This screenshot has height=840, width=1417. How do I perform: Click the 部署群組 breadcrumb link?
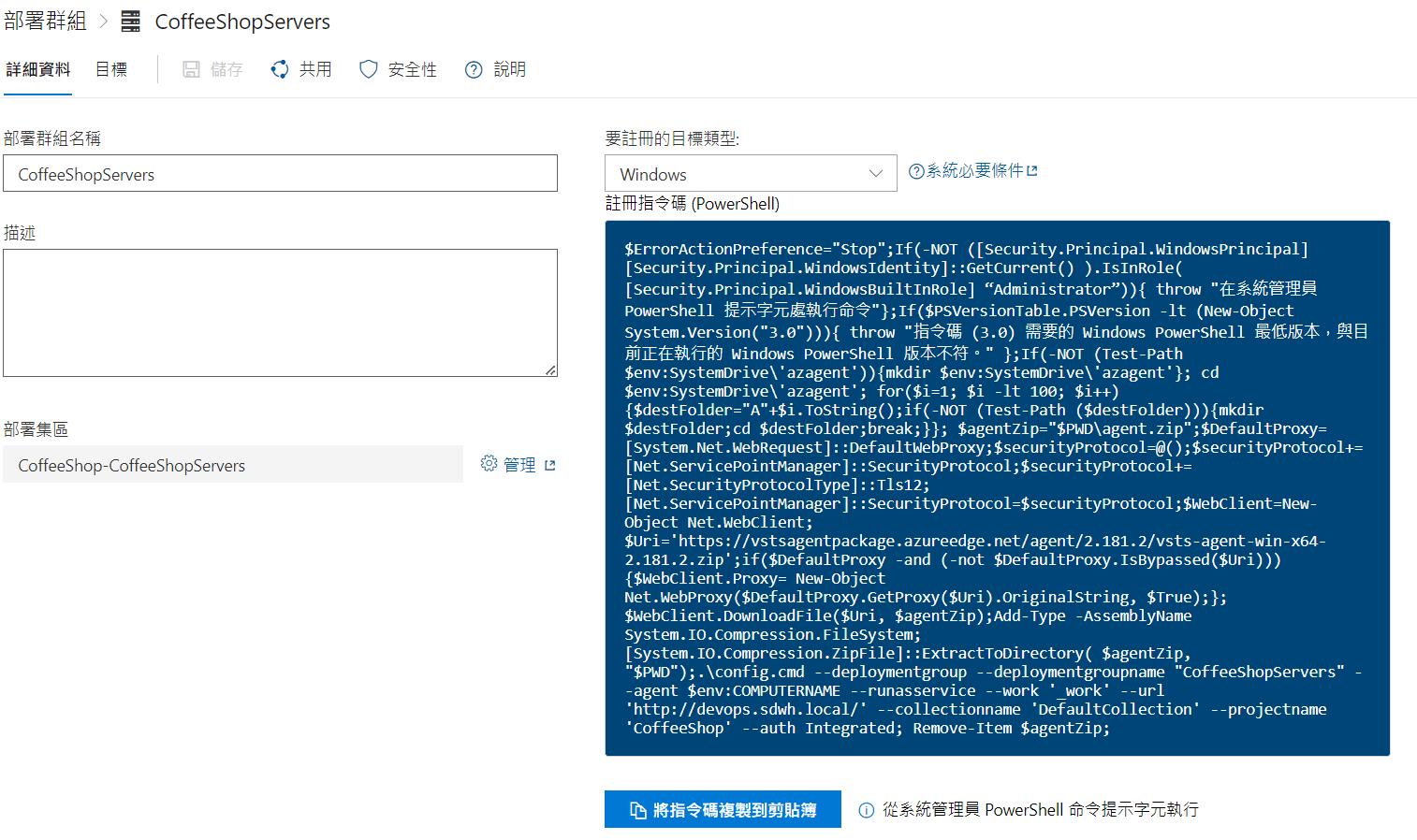(x=45, y=21)
